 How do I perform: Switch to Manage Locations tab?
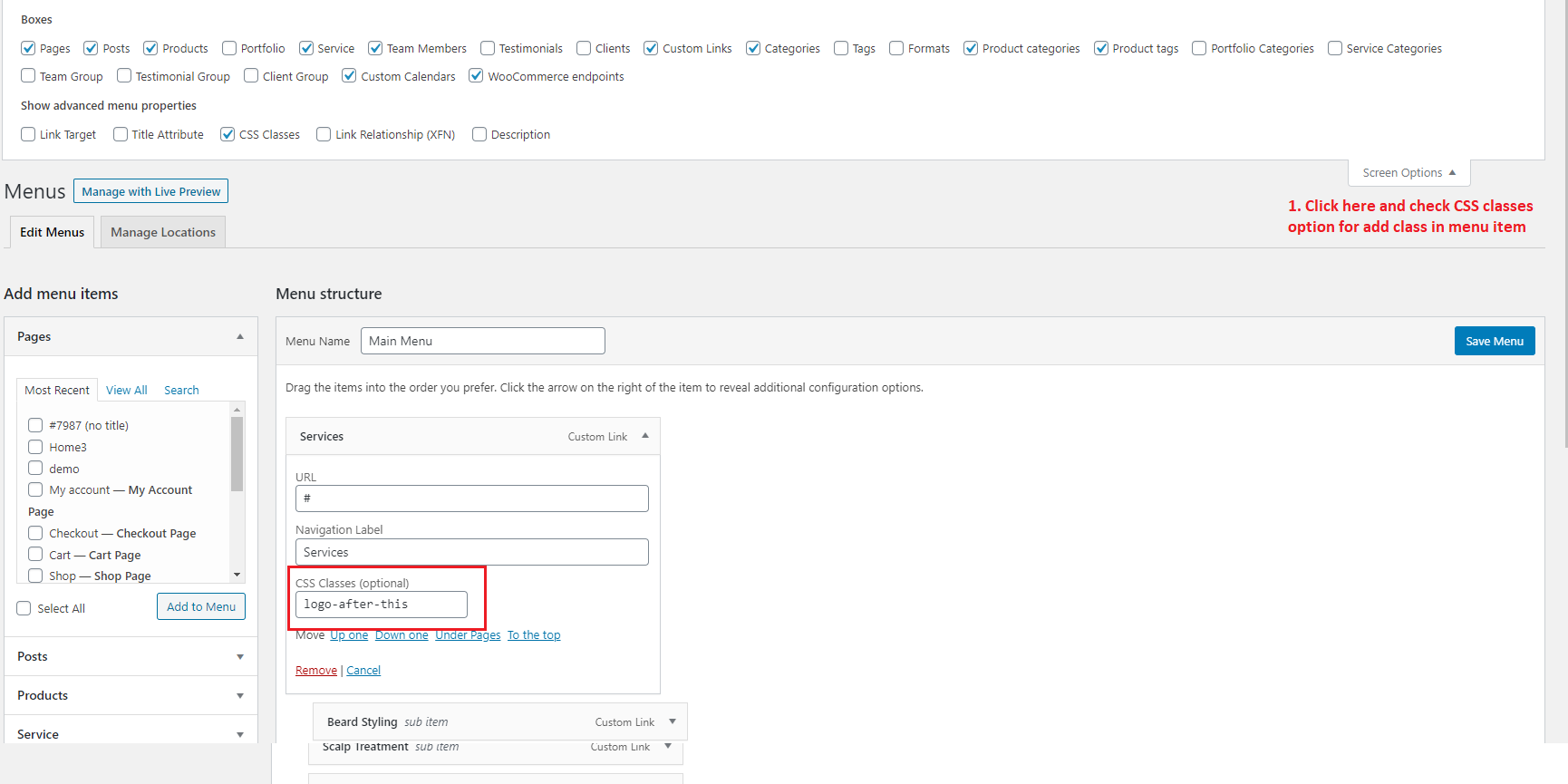tap(163, 232)
